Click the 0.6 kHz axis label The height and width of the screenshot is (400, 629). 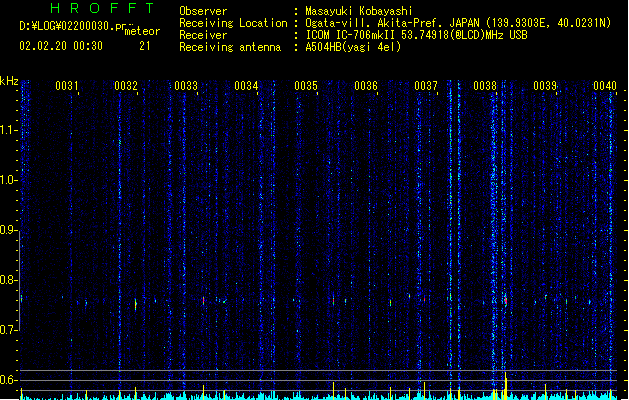pos(8,380)
